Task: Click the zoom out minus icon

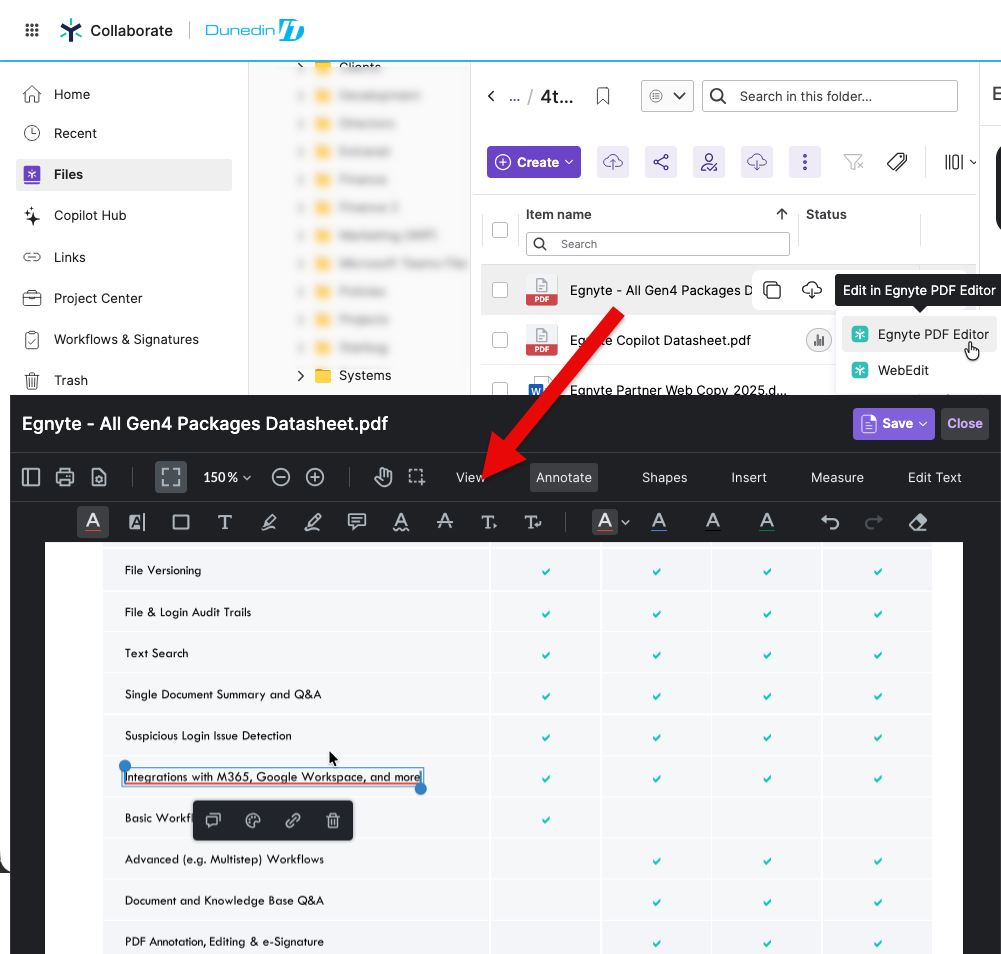Action: (281, 477)
